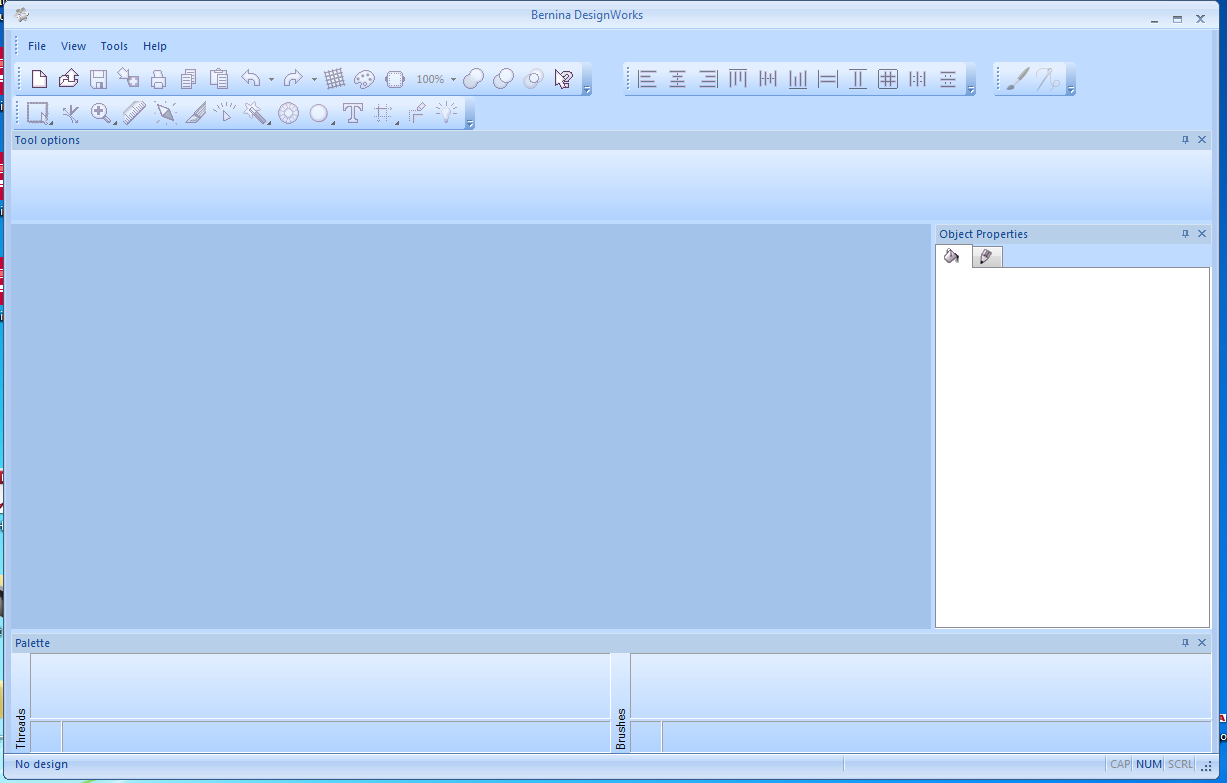
Task: Click the vertical Threads palette label
Action: [21, 729]
